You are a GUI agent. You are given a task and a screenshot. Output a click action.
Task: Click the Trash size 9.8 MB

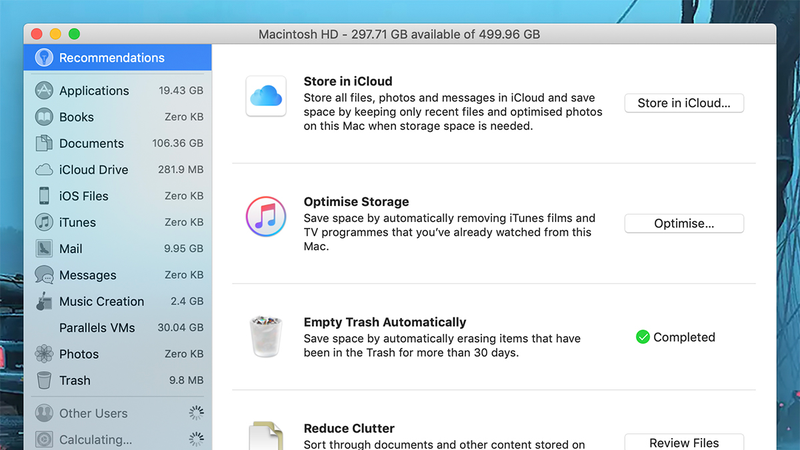[186, 380]
